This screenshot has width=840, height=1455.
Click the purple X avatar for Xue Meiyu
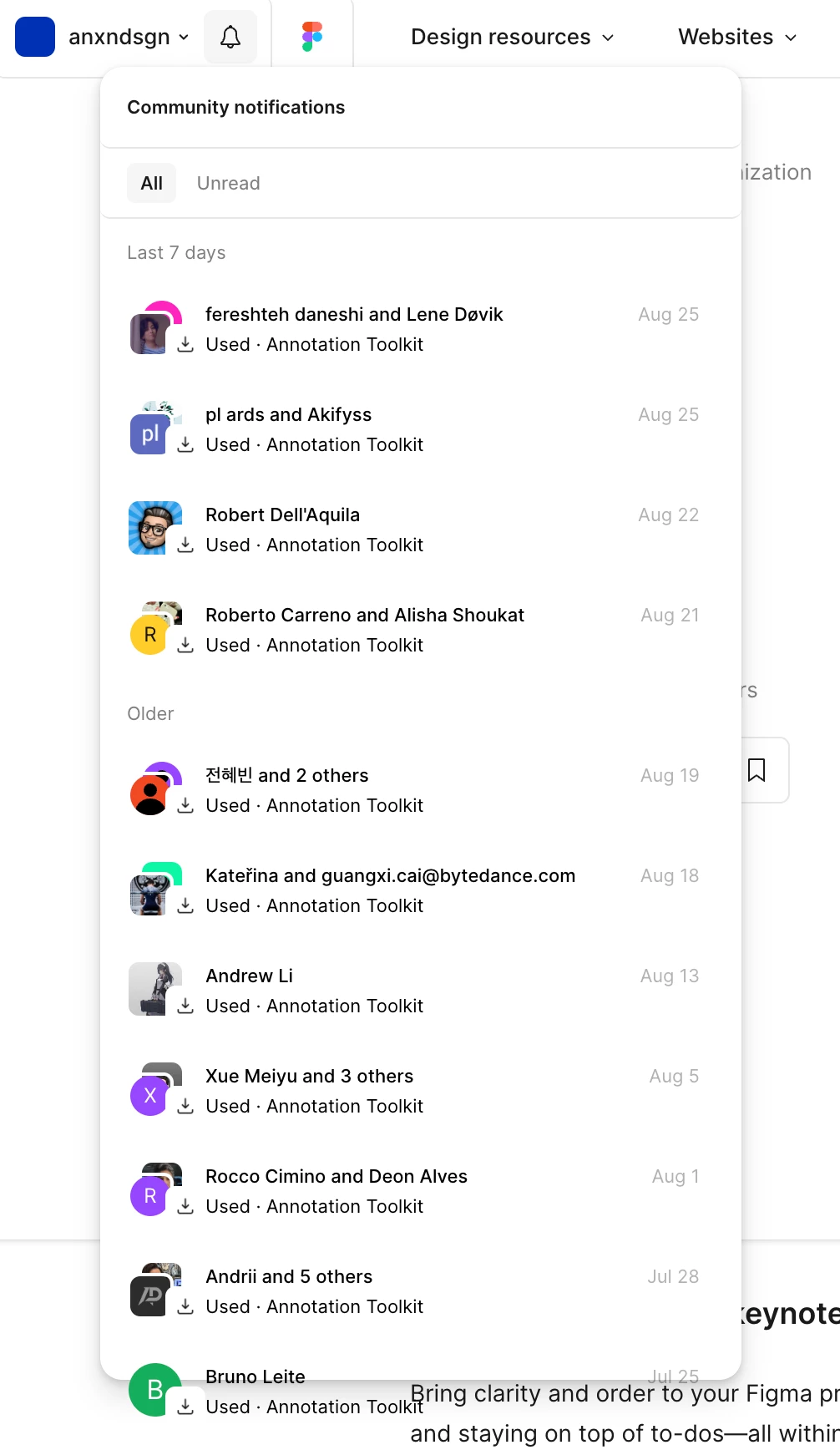150,1096
